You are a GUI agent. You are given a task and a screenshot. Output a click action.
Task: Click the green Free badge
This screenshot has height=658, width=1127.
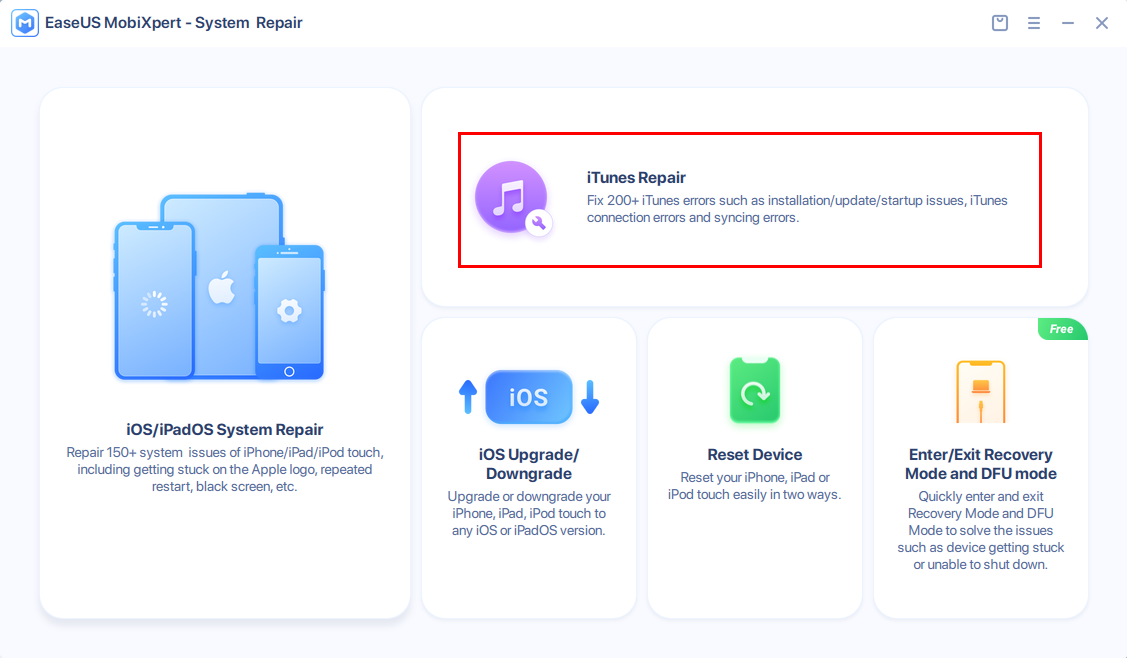(1061, 329)
